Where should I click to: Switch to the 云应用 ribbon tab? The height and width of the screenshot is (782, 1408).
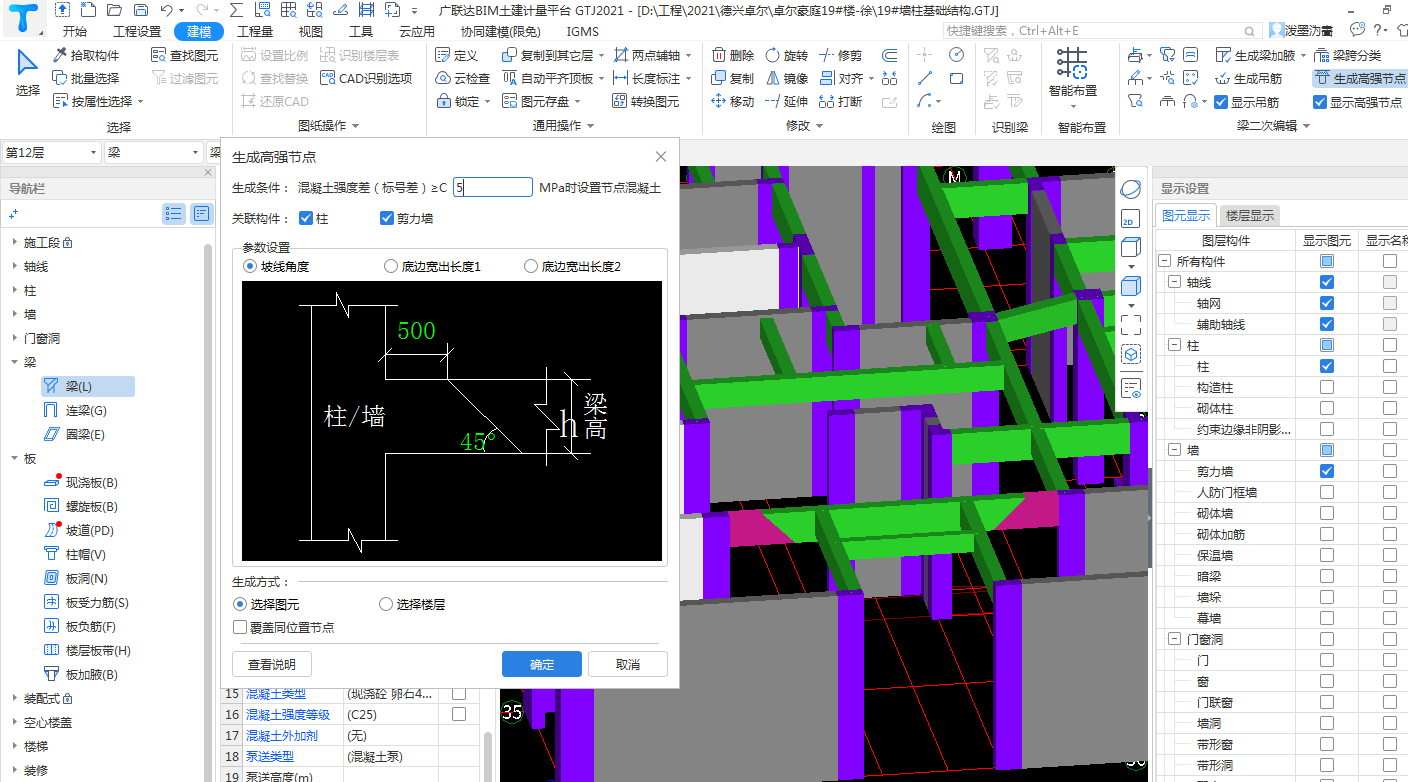pos(417,31)
